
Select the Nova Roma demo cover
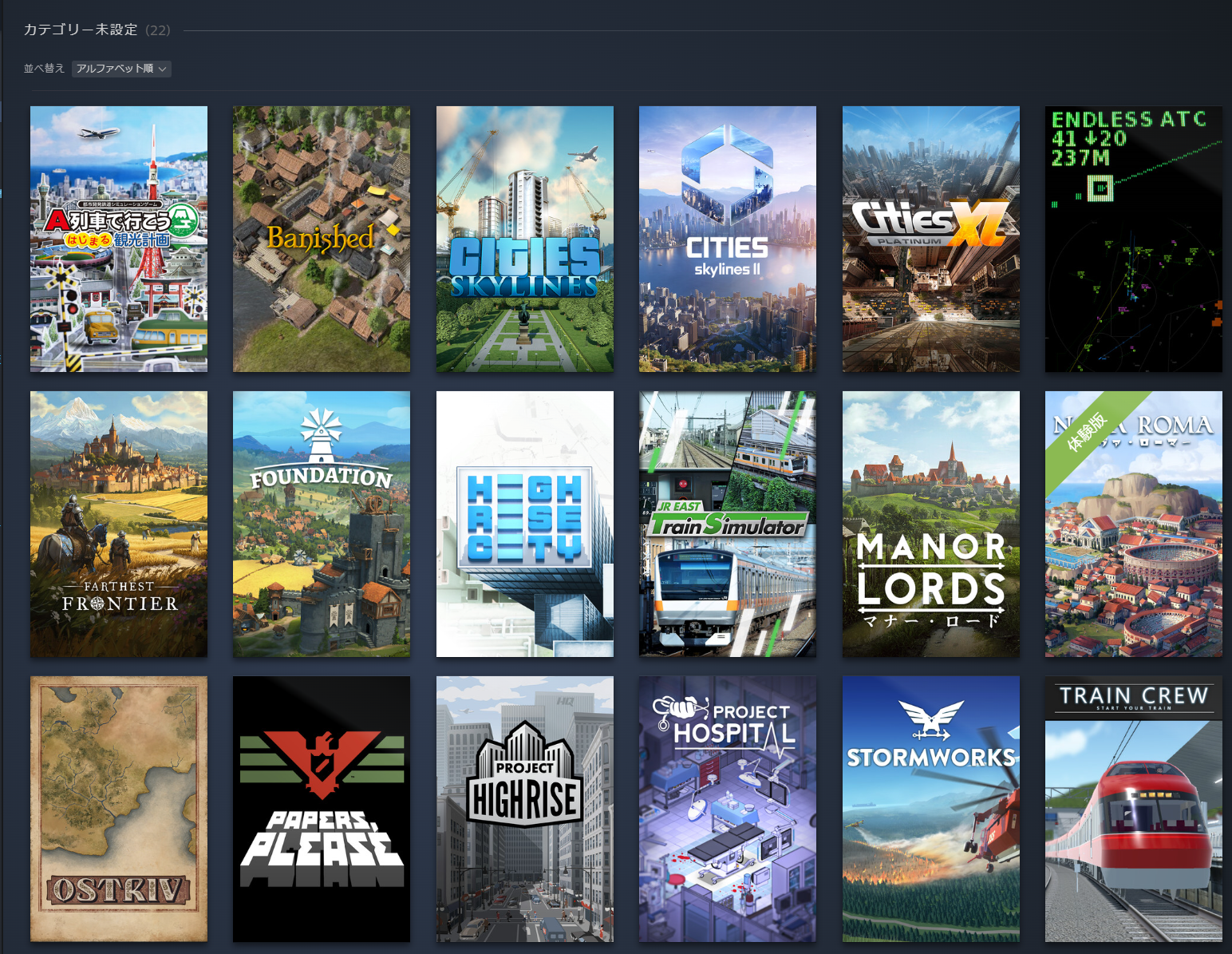1134,524
